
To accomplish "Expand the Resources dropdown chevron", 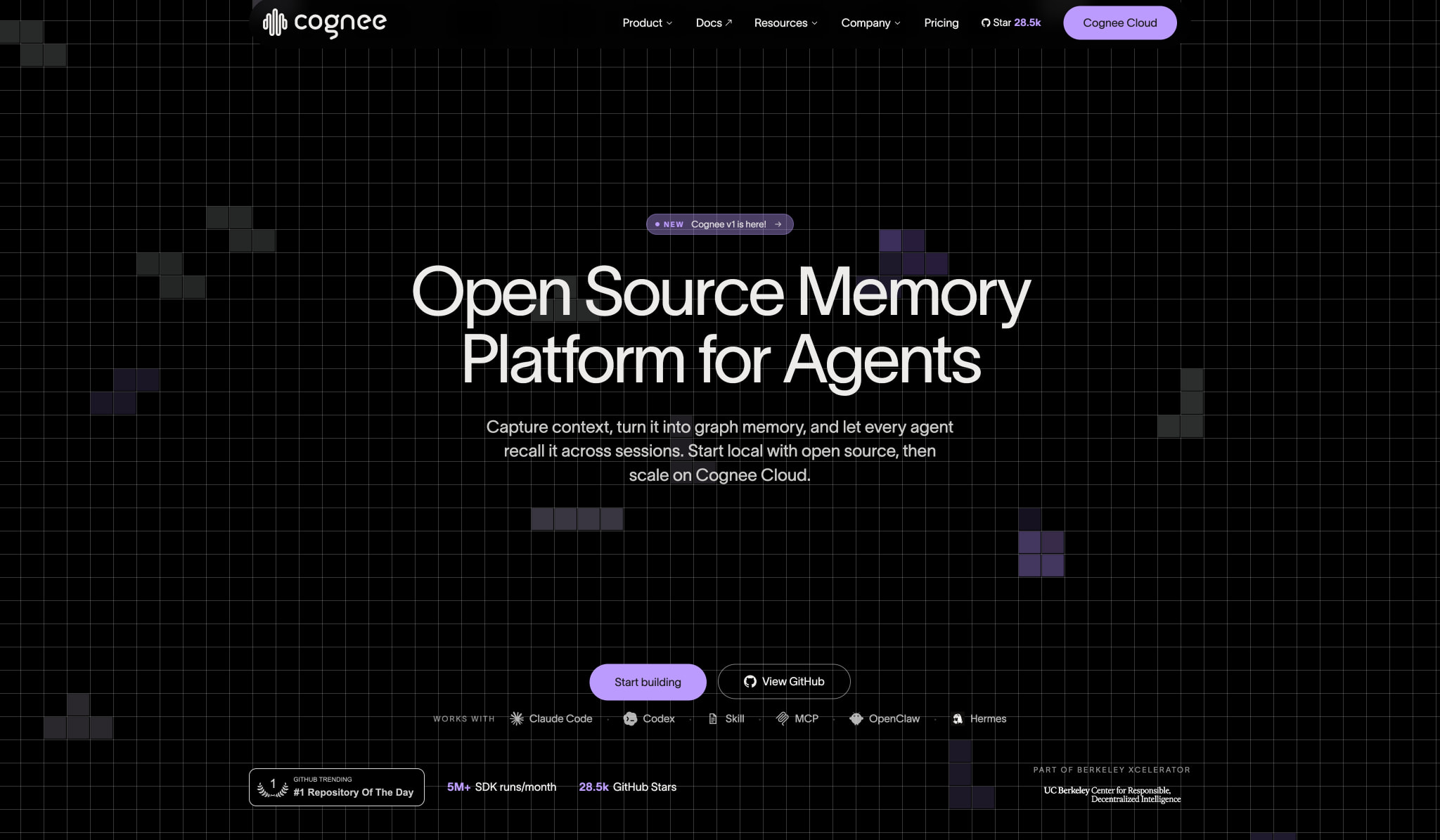I will click(x=815, y=23).
